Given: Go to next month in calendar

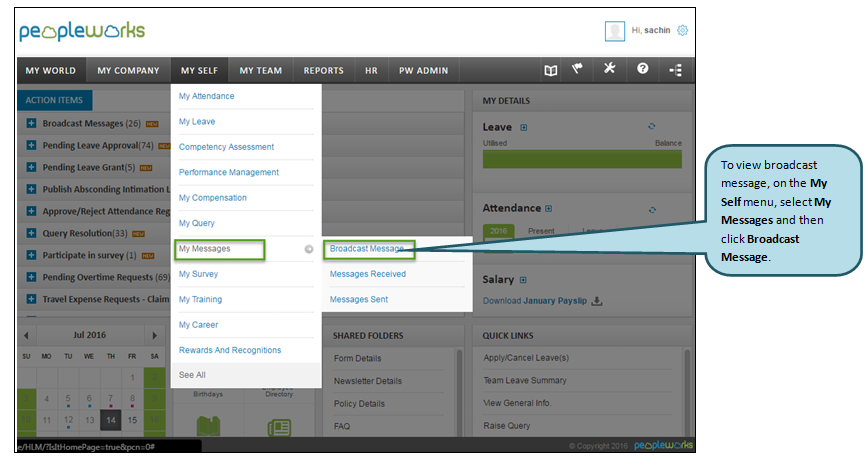Looking at the screenshot, I should 154,336.
